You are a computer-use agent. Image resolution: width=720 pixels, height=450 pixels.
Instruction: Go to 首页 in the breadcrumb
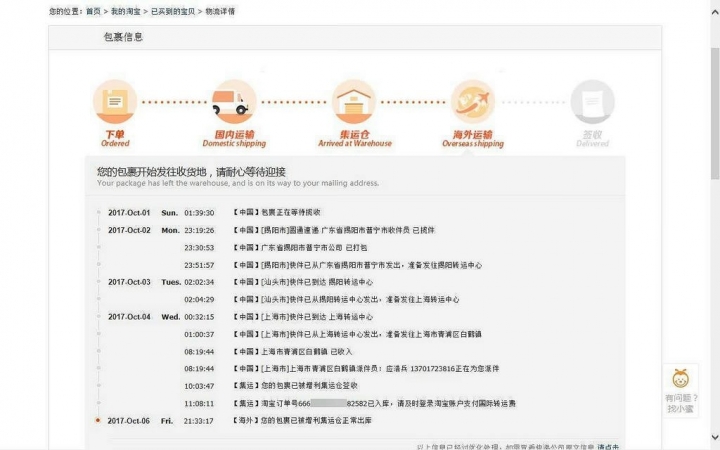click(93, 11)
